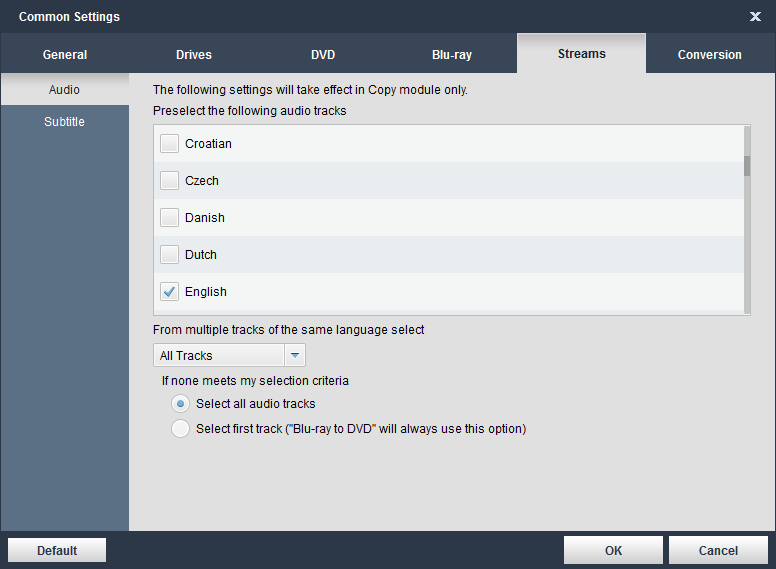
Task: Switch to the Blu-ray tab
Action: pos(452,55)
